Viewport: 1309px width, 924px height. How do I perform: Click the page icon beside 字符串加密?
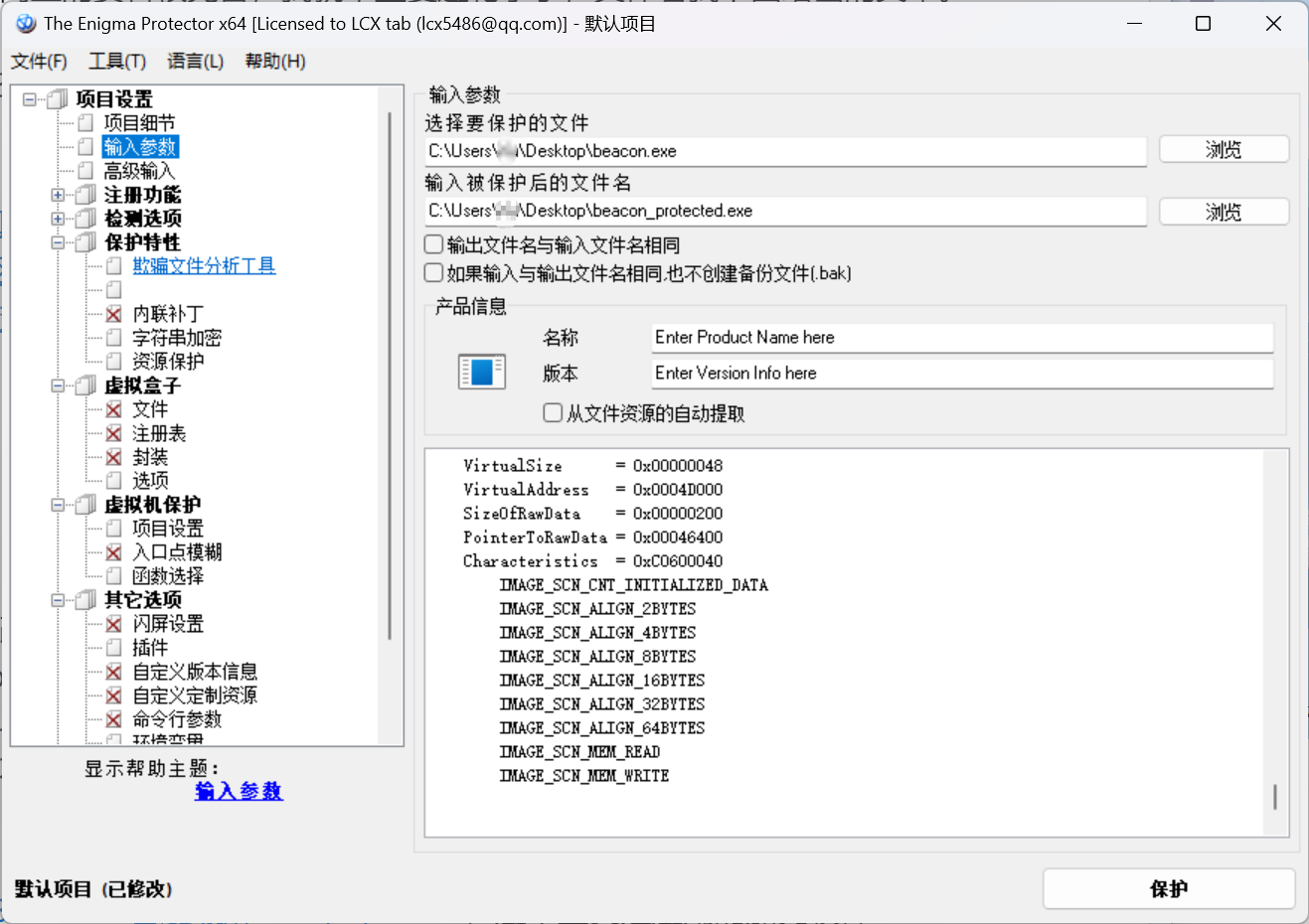[x=114, y=338]
